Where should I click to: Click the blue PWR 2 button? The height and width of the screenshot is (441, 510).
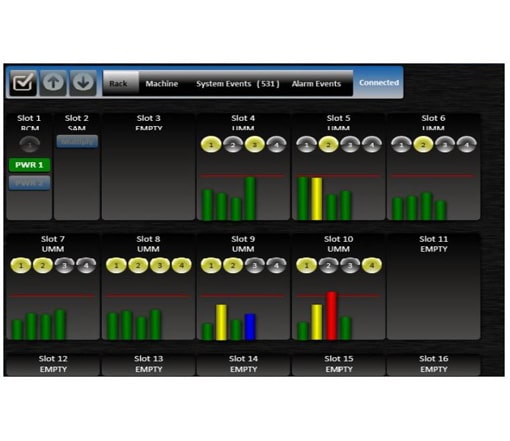point(29,183)
